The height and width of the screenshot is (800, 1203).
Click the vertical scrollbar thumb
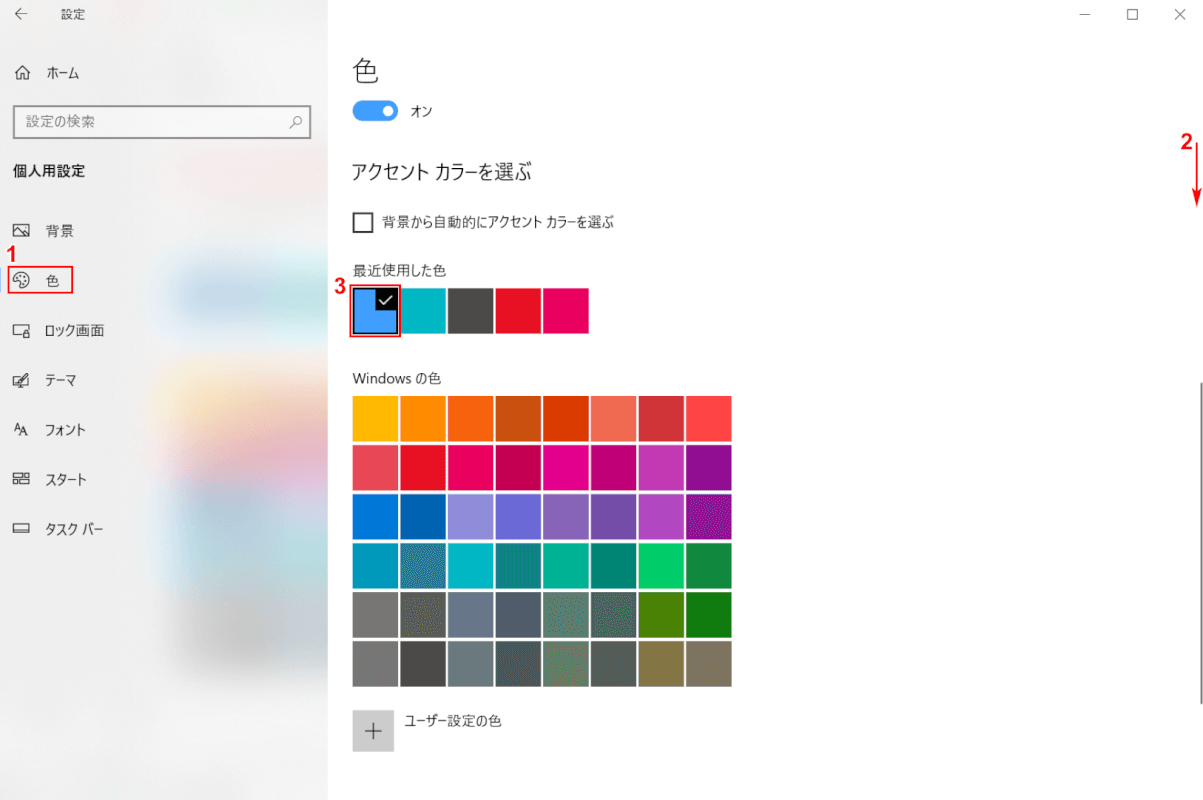1199,541
